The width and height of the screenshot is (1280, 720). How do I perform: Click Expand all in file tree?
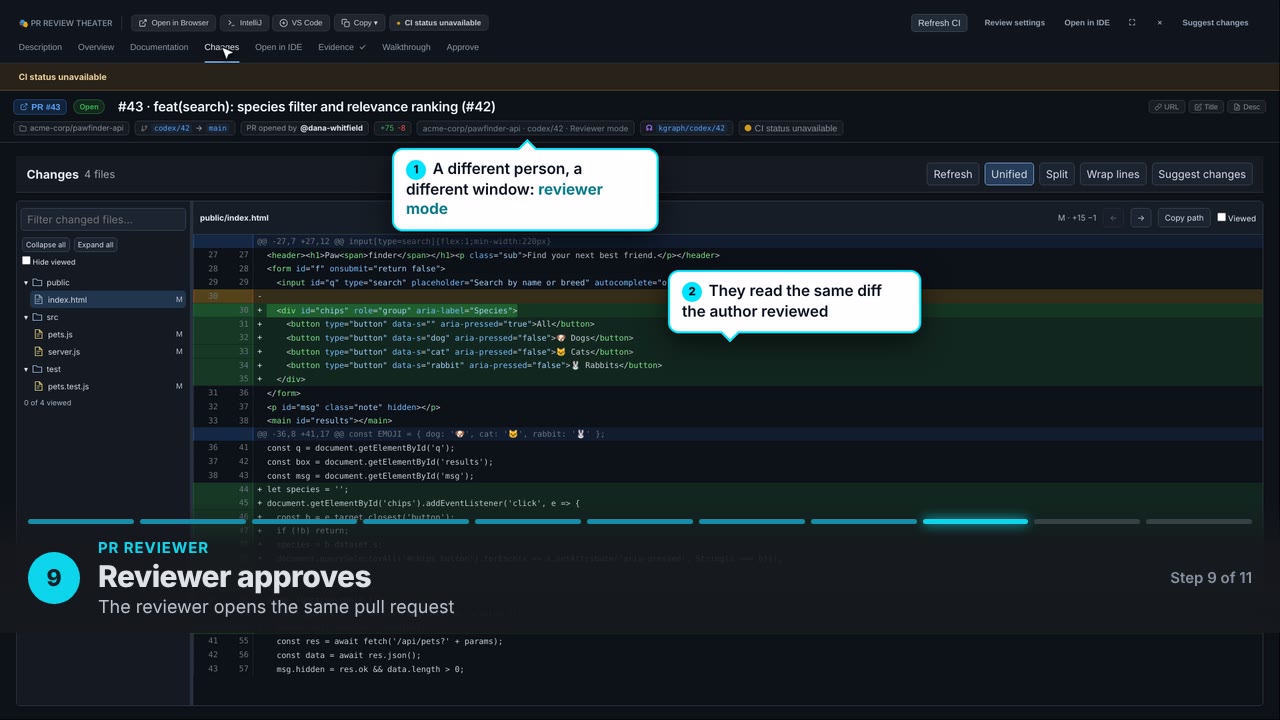pyautogui.click(x=96, y=245)
